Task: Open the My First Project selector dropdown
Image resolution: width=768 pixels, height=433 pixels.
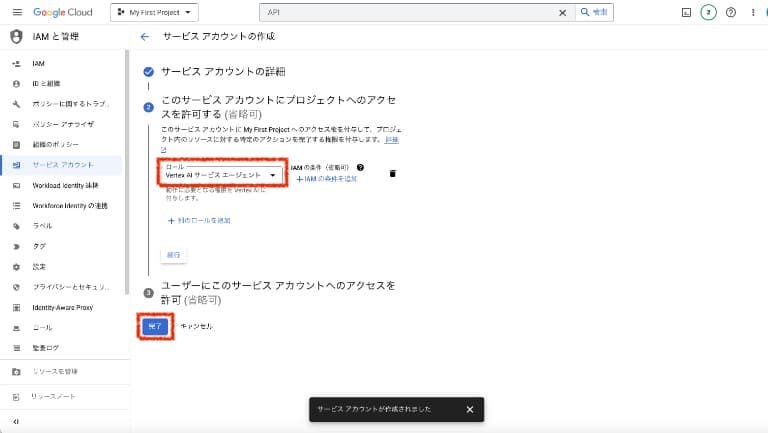Action: click(154, 12)
